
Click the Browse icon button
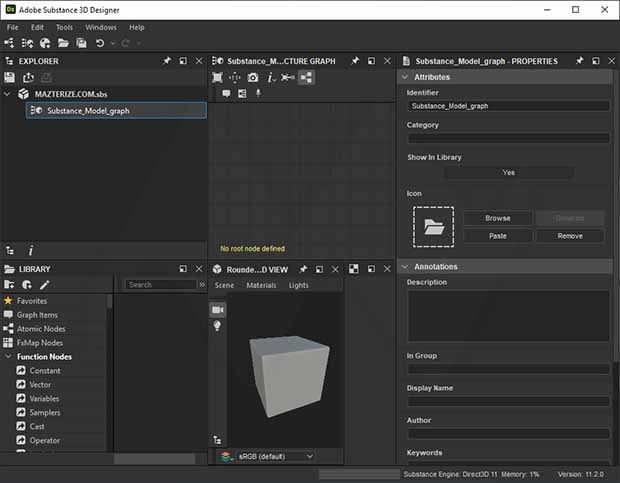497,218
